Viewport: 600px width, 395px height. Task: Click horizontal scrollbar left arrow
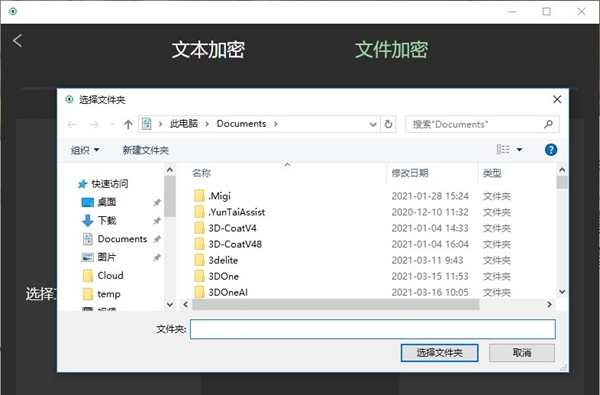pyautogui.click(x=186, y=305)
